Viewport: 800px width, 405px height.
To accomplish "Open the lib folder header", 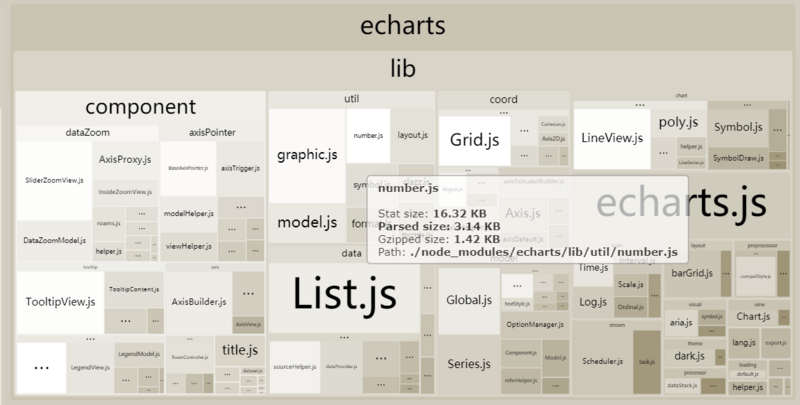I will (x=402, y=69).
